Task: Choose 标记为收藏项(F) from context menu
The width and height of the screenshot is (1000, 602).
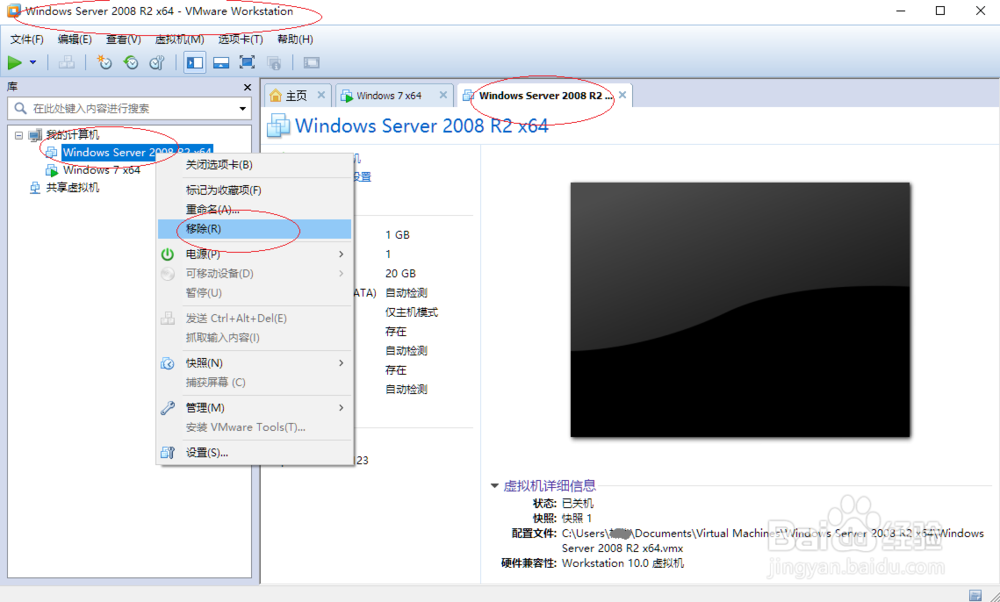Action: pos(254,190)
